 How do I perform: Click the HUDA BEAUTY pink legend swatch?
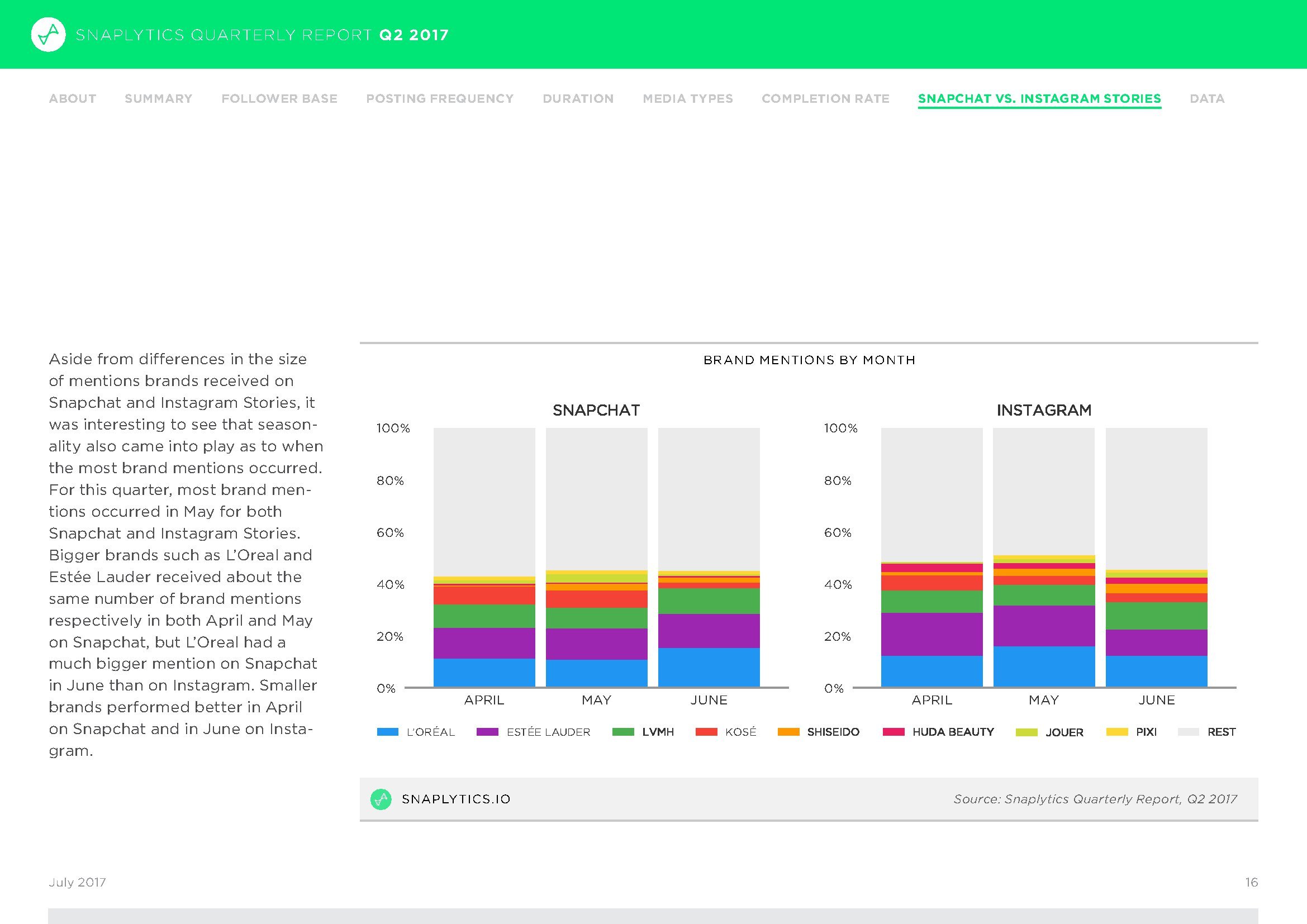click(x=893, y=732)
